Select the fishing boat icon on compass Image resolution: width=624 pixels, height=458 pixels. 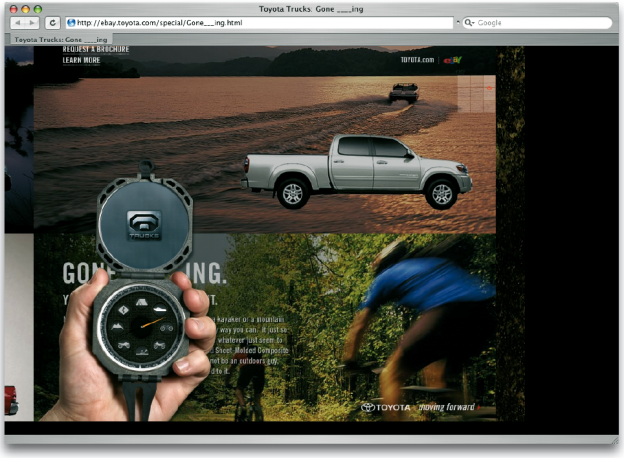[x=142, y=351]
